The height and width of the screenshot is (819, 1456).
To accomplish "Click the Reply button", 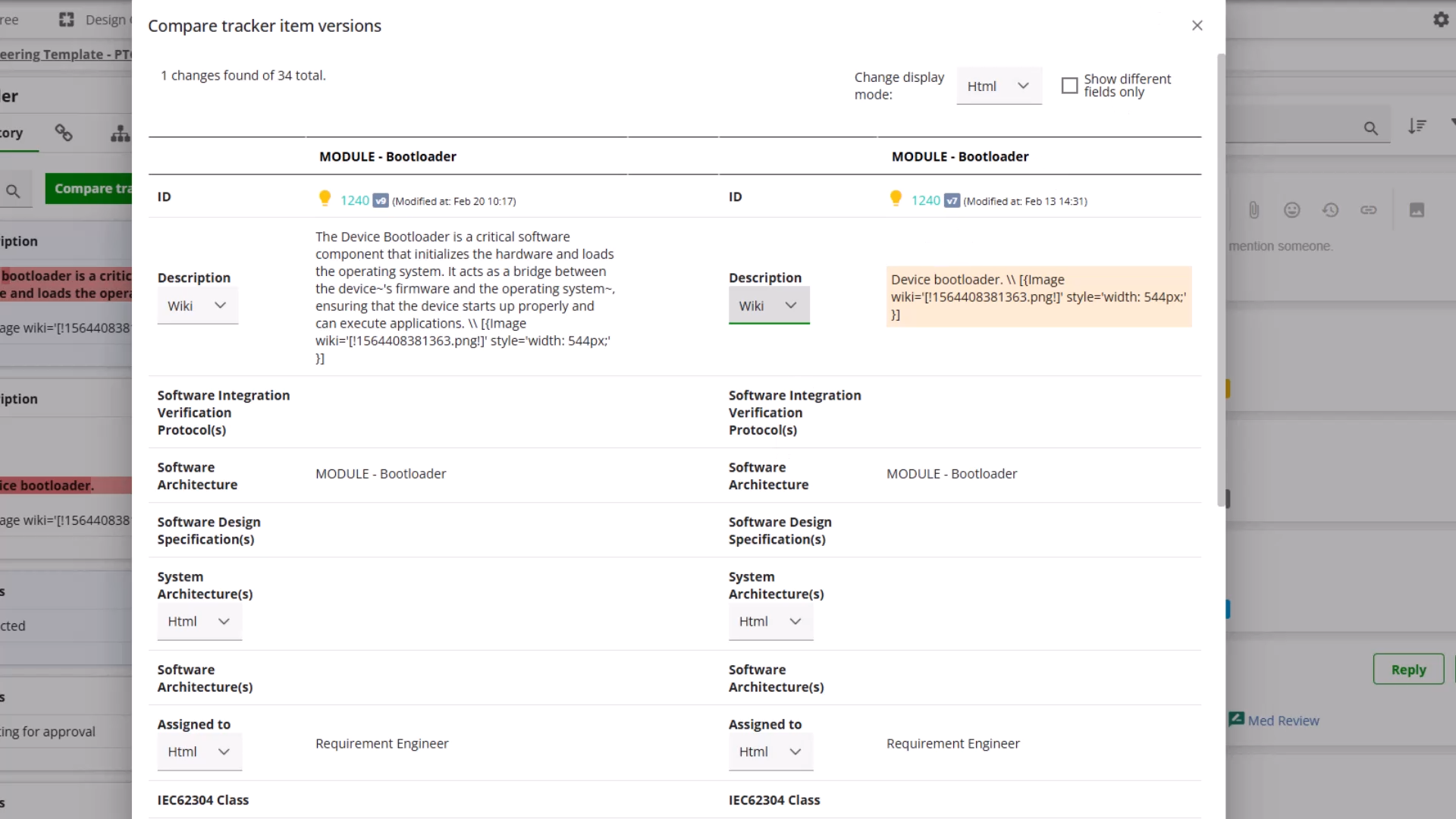I will click(x=1407, y=669).
